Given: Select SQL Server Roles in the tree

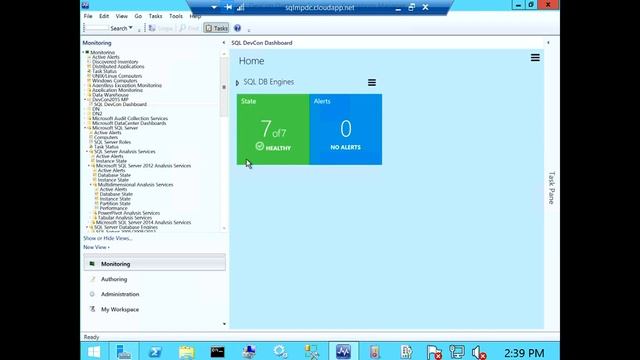Looking at the screenshot, I should pyautogui.click(x=113, y=142).
